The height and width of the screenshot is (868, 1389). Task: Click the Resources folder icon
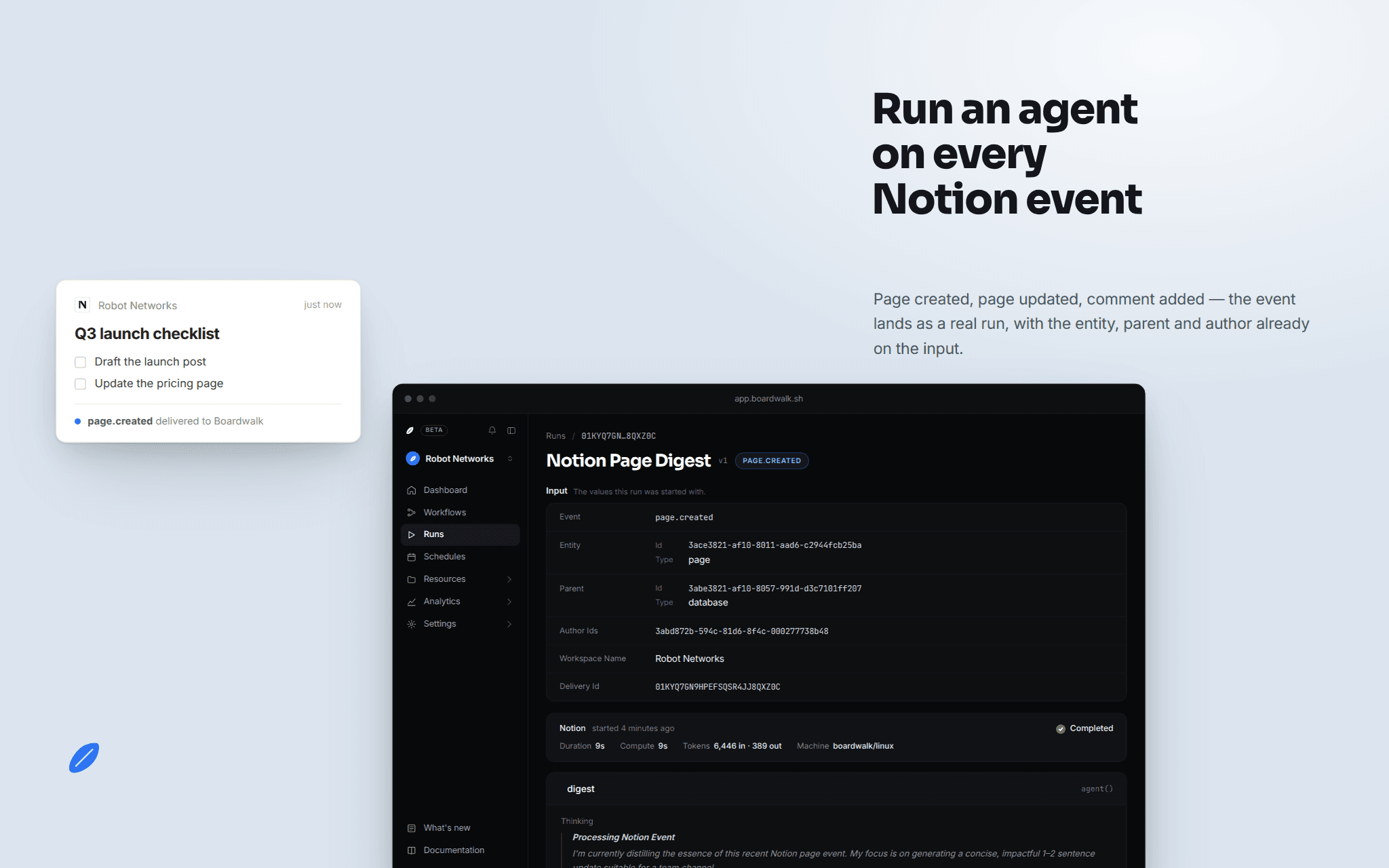click(x=412, y=580)
